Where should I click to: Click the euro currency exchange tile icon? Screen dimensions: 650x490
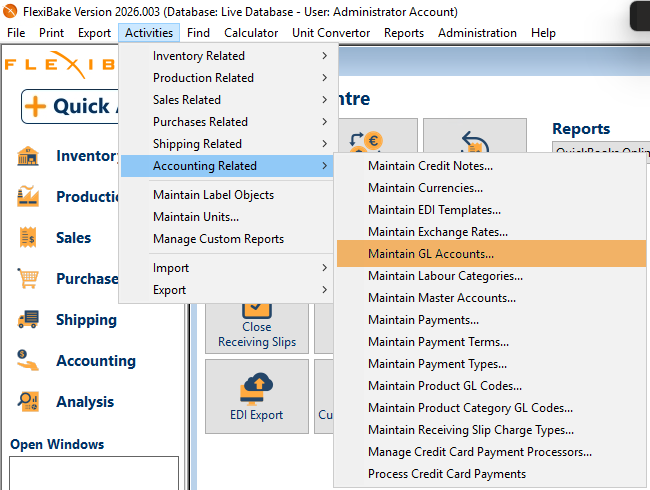366,142
